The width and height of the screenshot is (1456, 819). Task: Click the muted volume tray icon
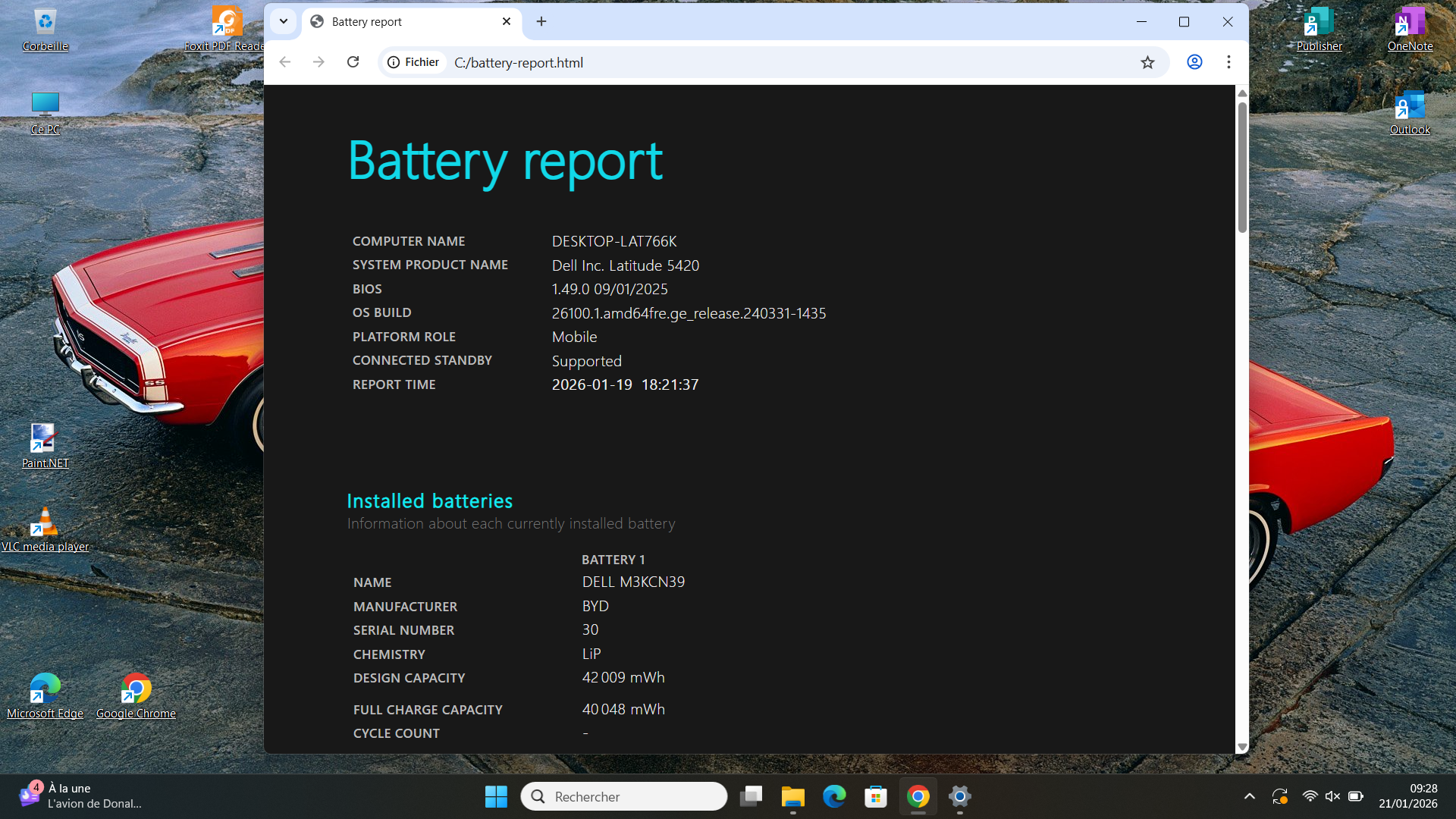[x=1332, y=796]
